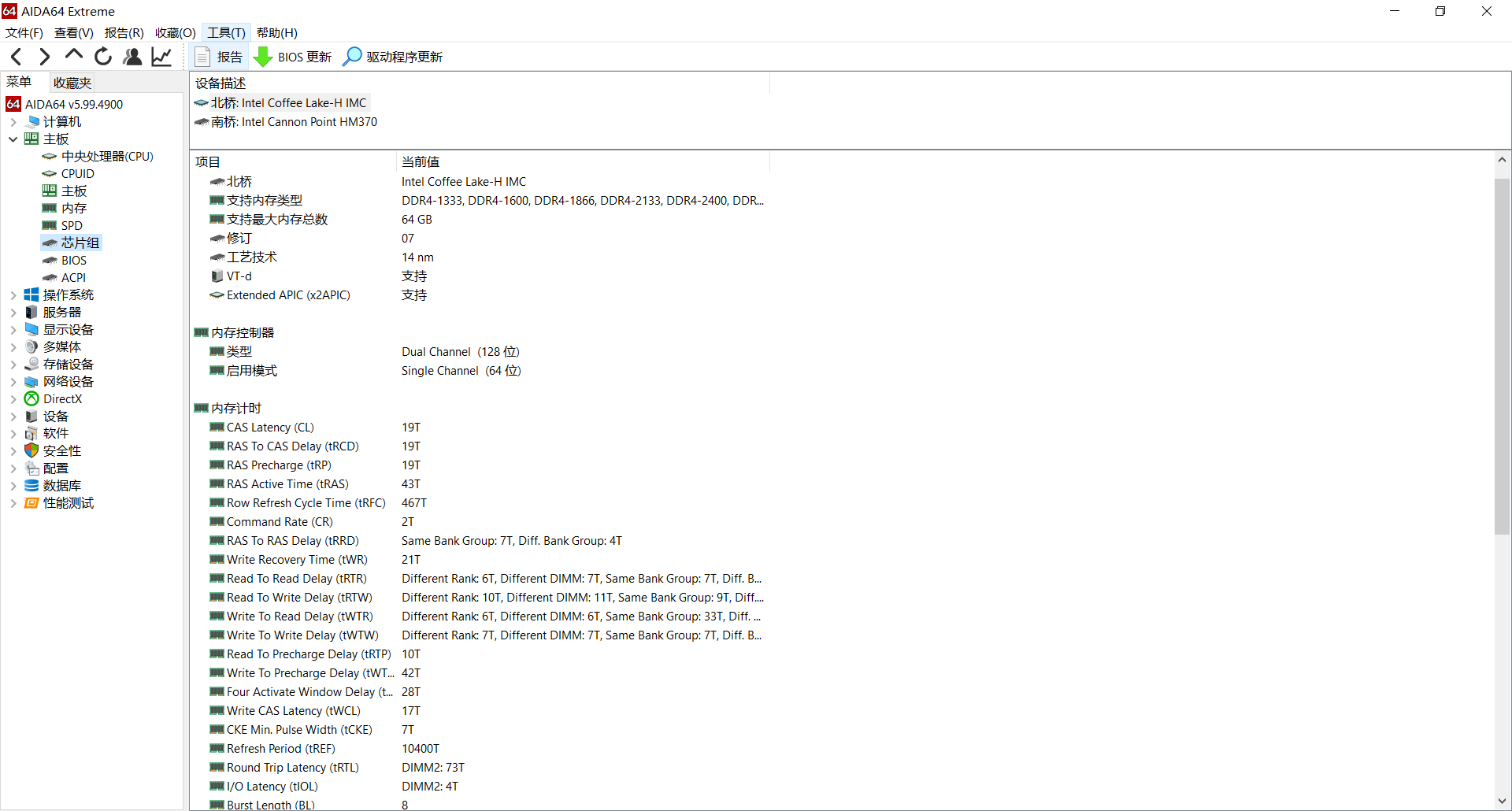Click the 数据库 database icon

click(x=31, y=486)
